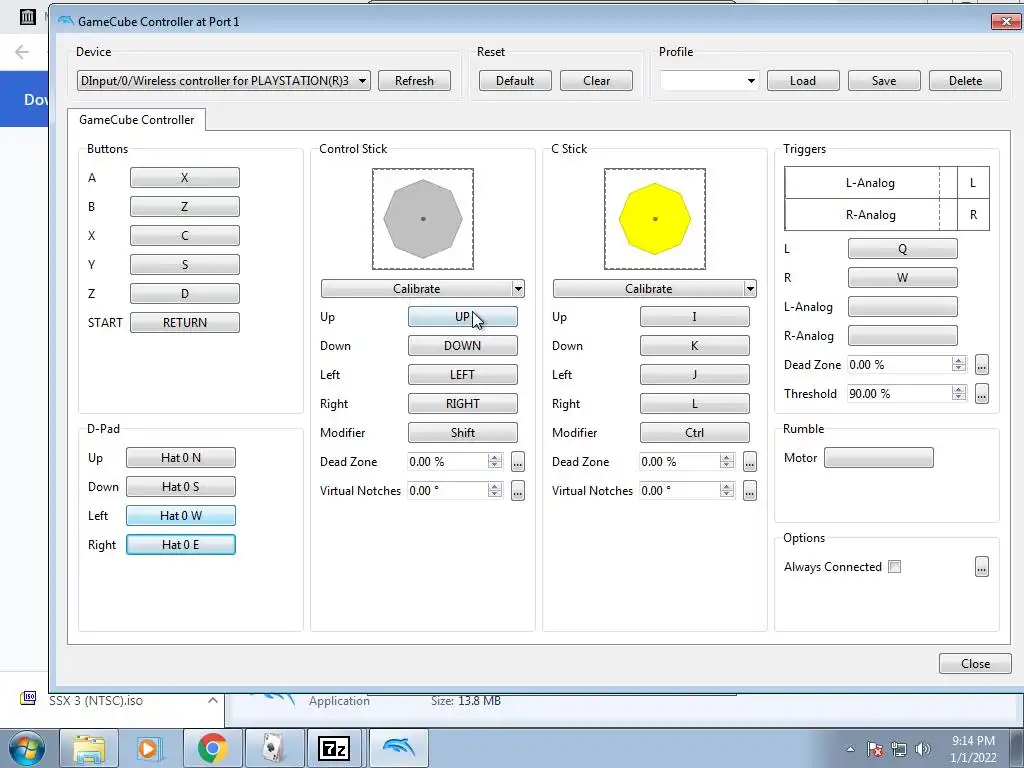The width and height of the screenshot is (1024, 768).
Task: Open clock showing 9:14 PM
Action: coord(973,749)
